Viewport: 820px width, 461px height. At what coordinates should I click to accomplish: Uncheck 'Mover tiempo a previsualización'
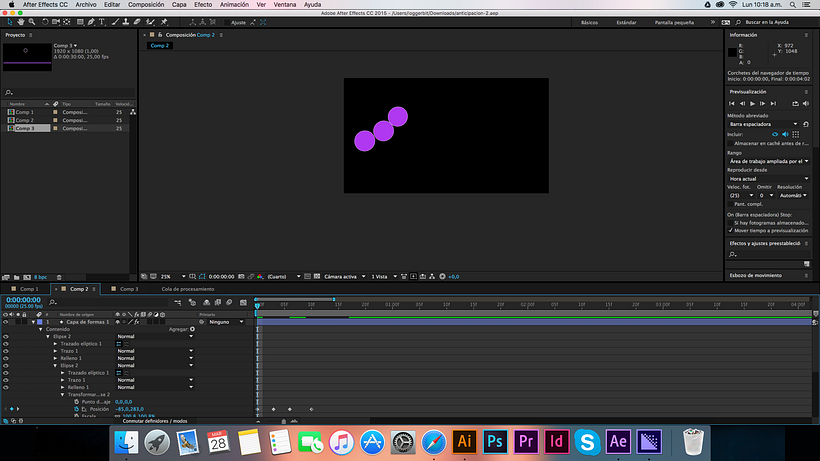731,229
